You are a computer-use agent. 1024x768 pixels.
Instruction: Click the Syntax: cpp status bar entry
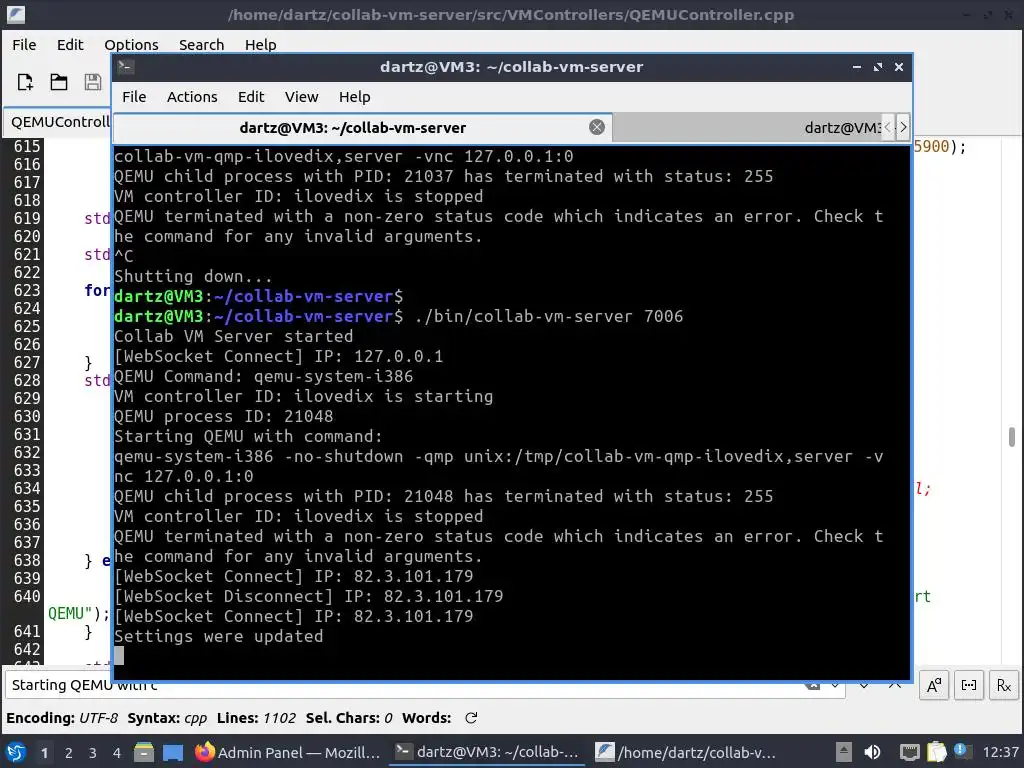tap(167, 718)
